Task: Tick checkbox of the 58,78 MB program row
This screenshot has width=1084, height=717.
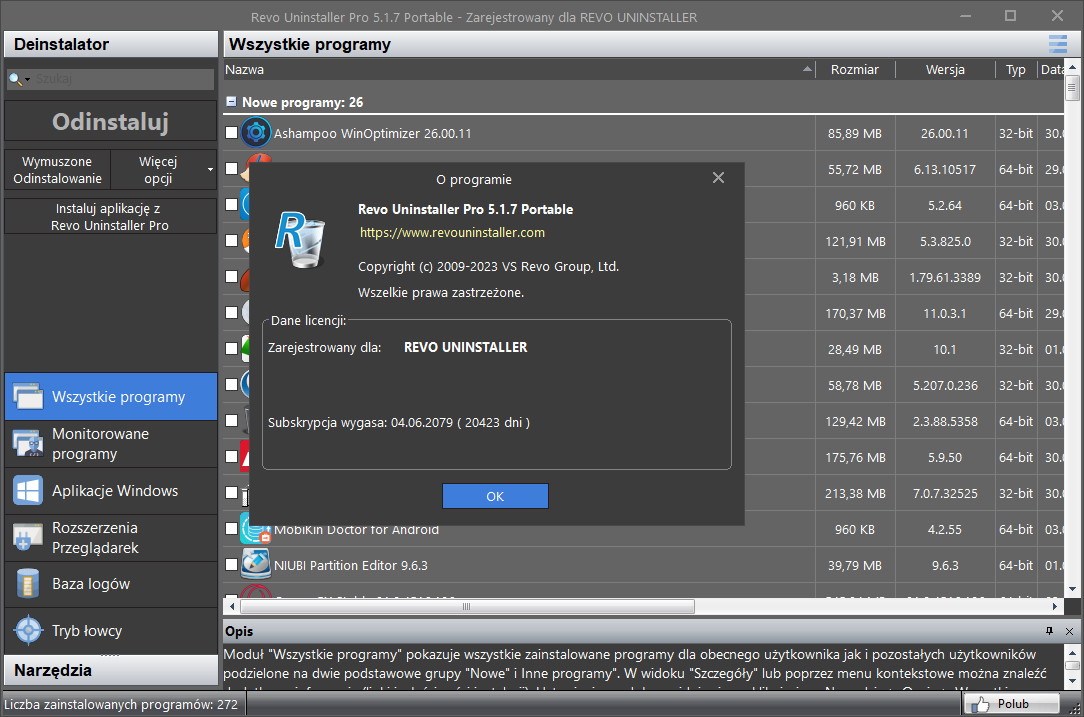Action: pos(232,384)
